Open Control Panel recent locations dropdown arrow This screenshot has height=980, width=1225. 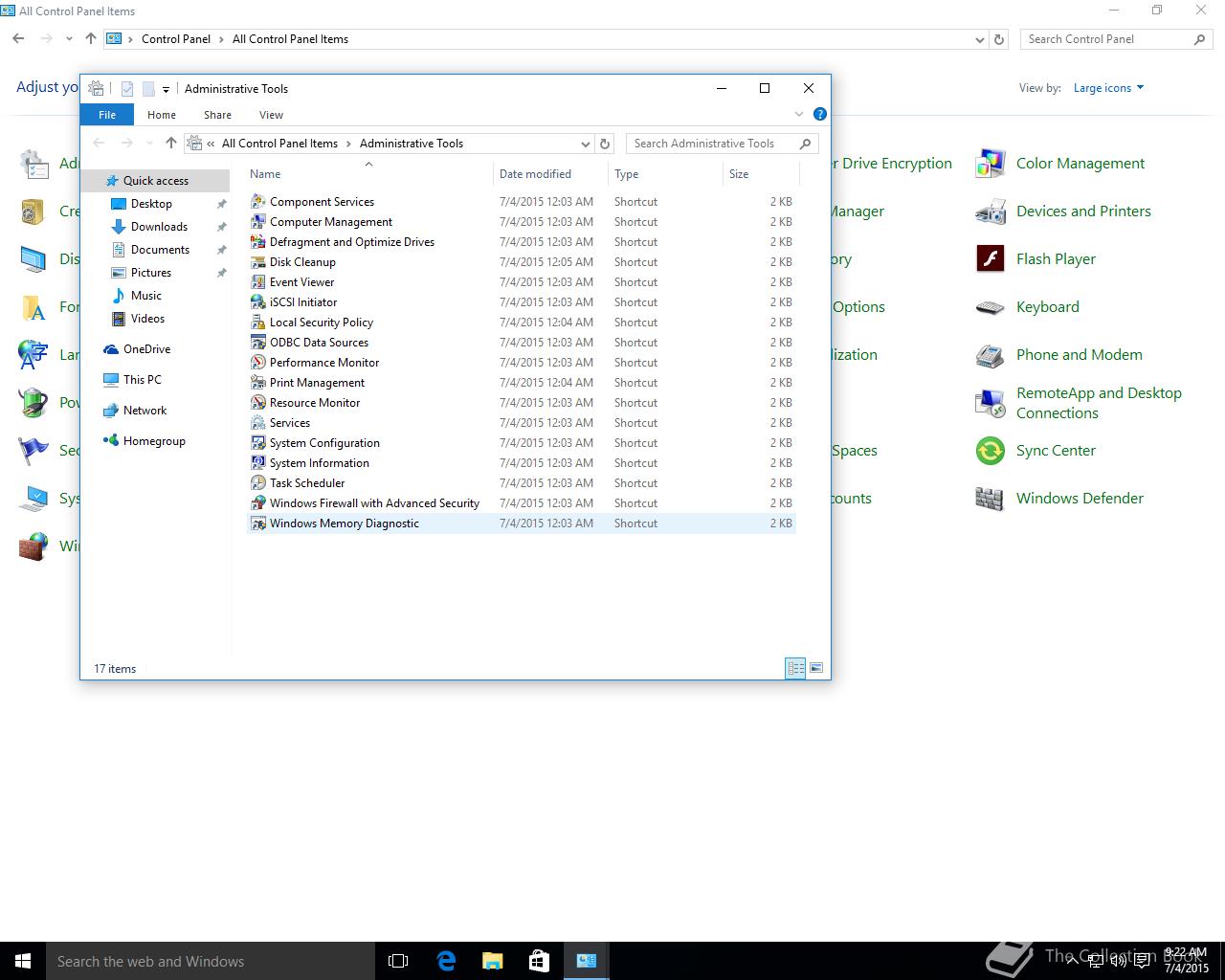click(x=69, y=39)
